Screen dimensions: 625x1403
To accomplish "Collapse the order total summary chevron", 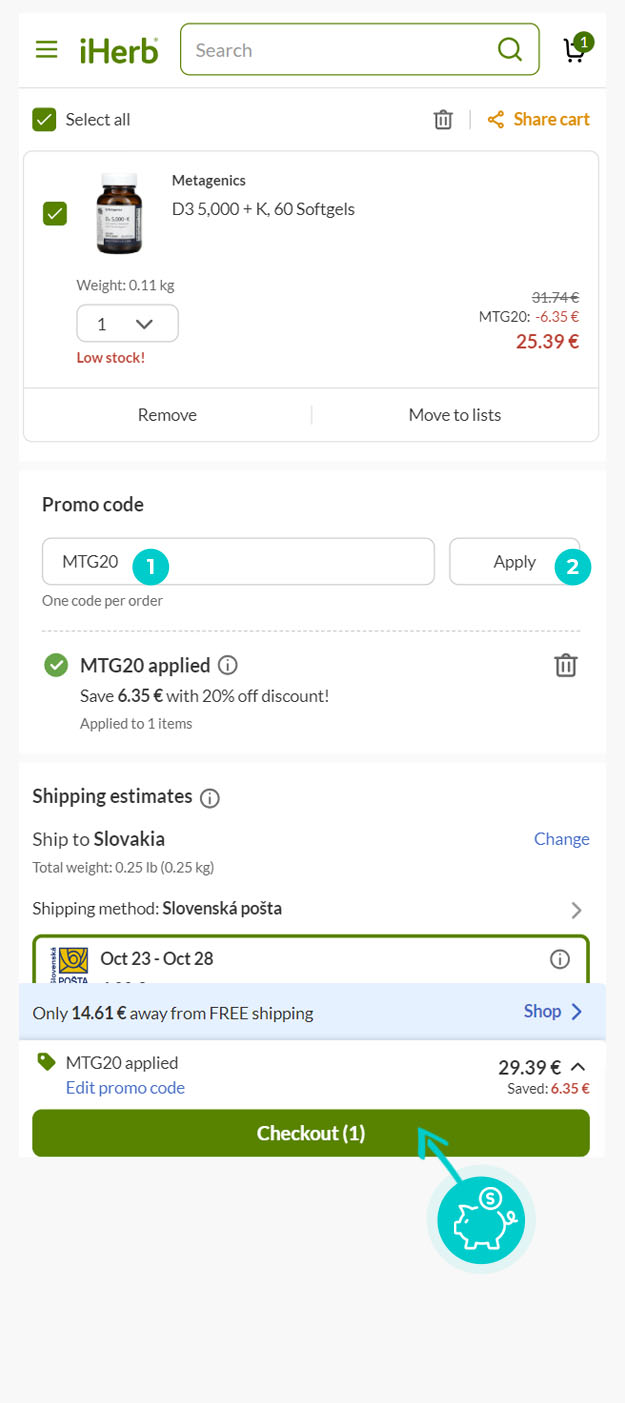I will pyautogui.click(x=577, y=1066).
